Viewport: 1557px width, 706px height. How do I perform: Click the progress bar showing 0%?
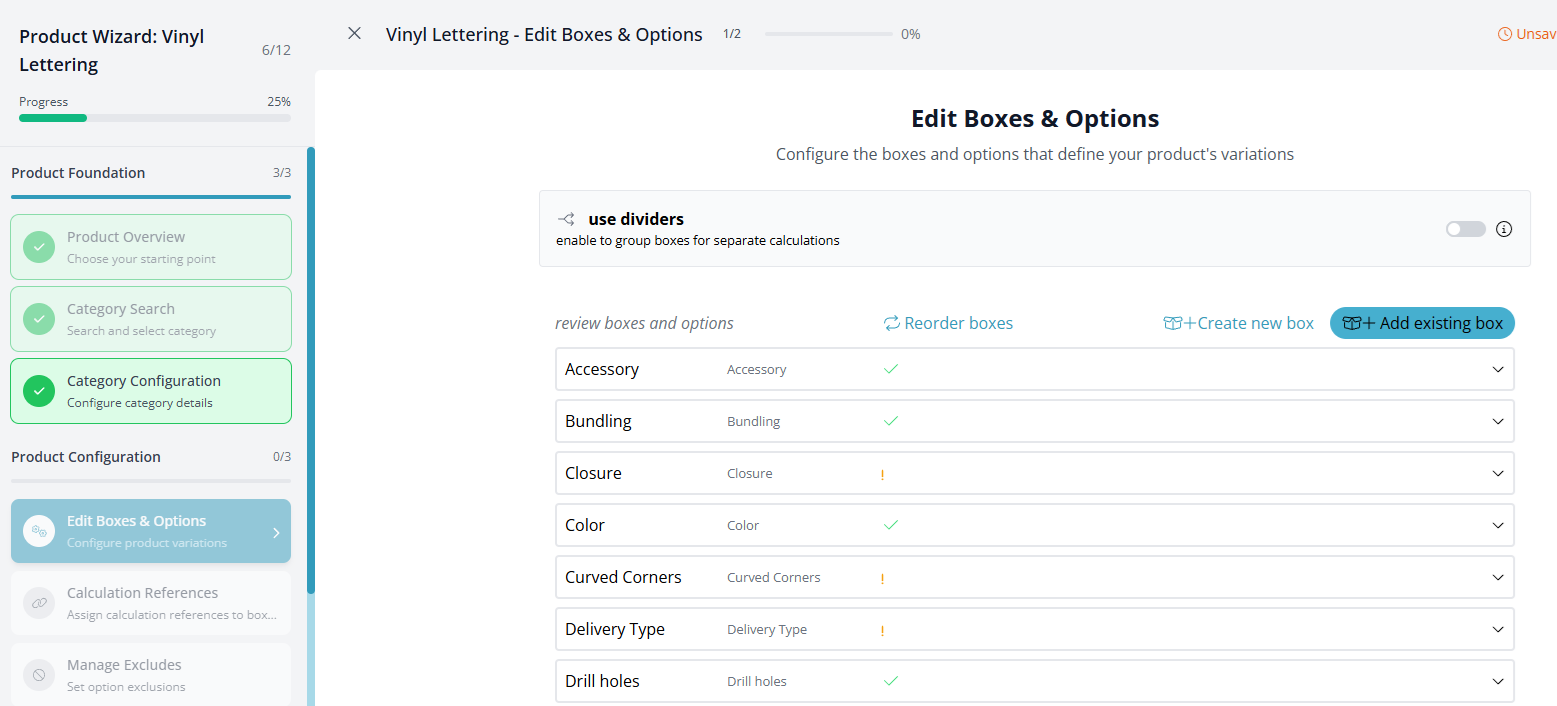coord(828,33)
